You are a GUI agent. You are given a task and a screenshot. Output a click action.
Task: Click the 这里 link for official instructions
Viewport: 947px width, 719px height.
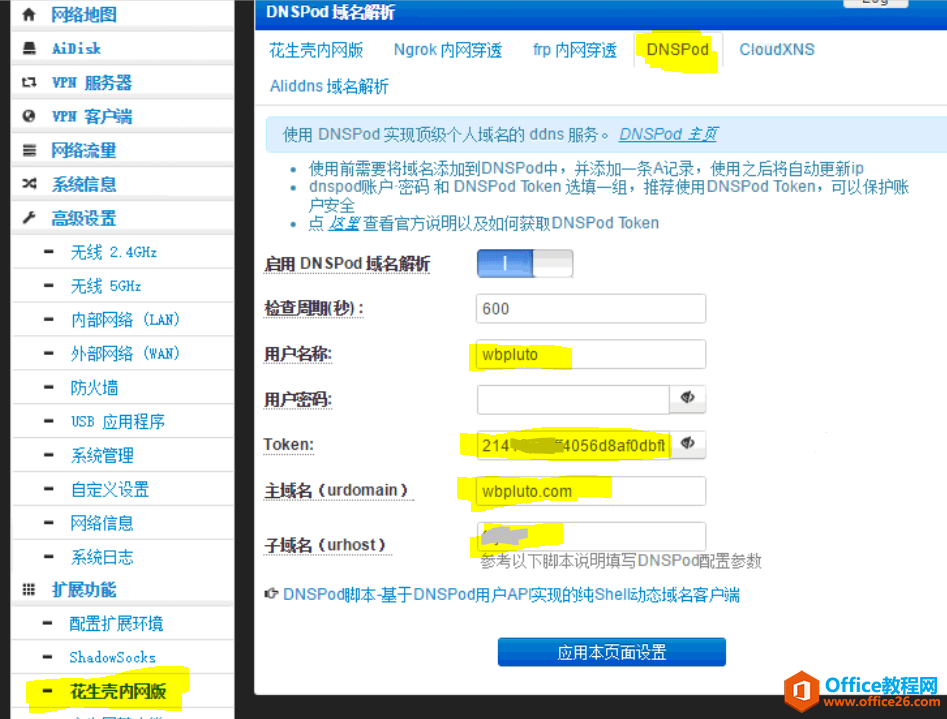[344, 224]
